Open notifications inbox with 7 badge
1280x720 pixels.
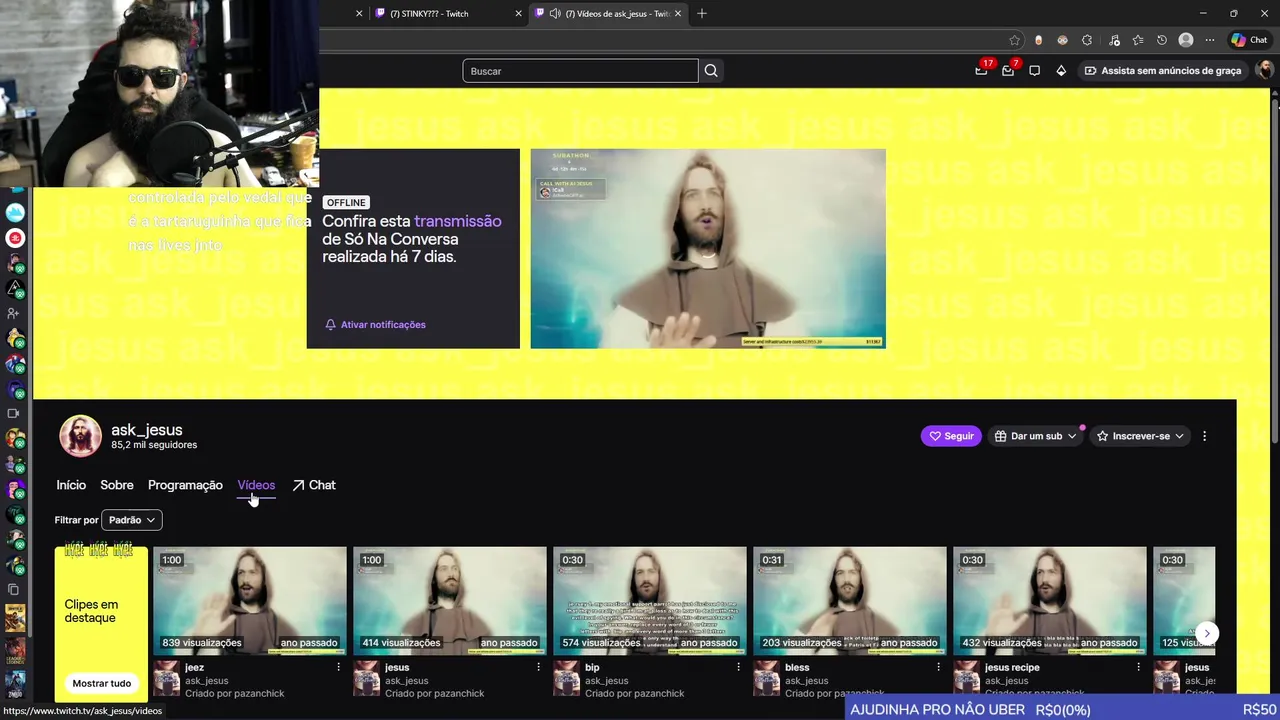[x=1008, y=70]
